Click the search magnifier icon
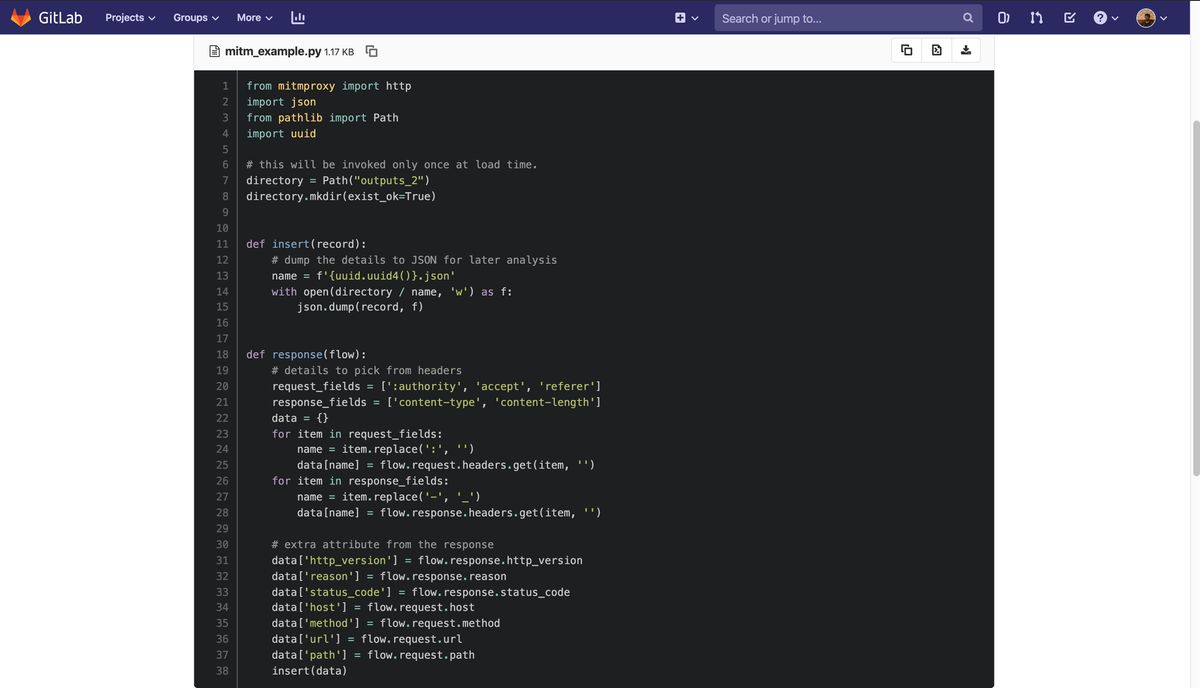 coord(967,17)
